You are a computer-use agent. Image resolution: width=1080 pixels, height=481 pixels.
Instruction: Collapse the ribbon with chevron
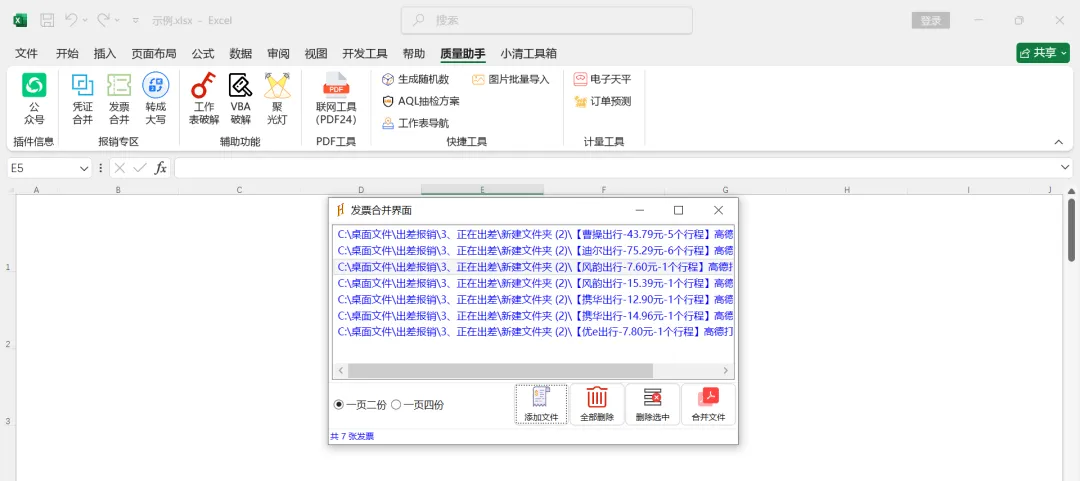(x=1059, y=142)
